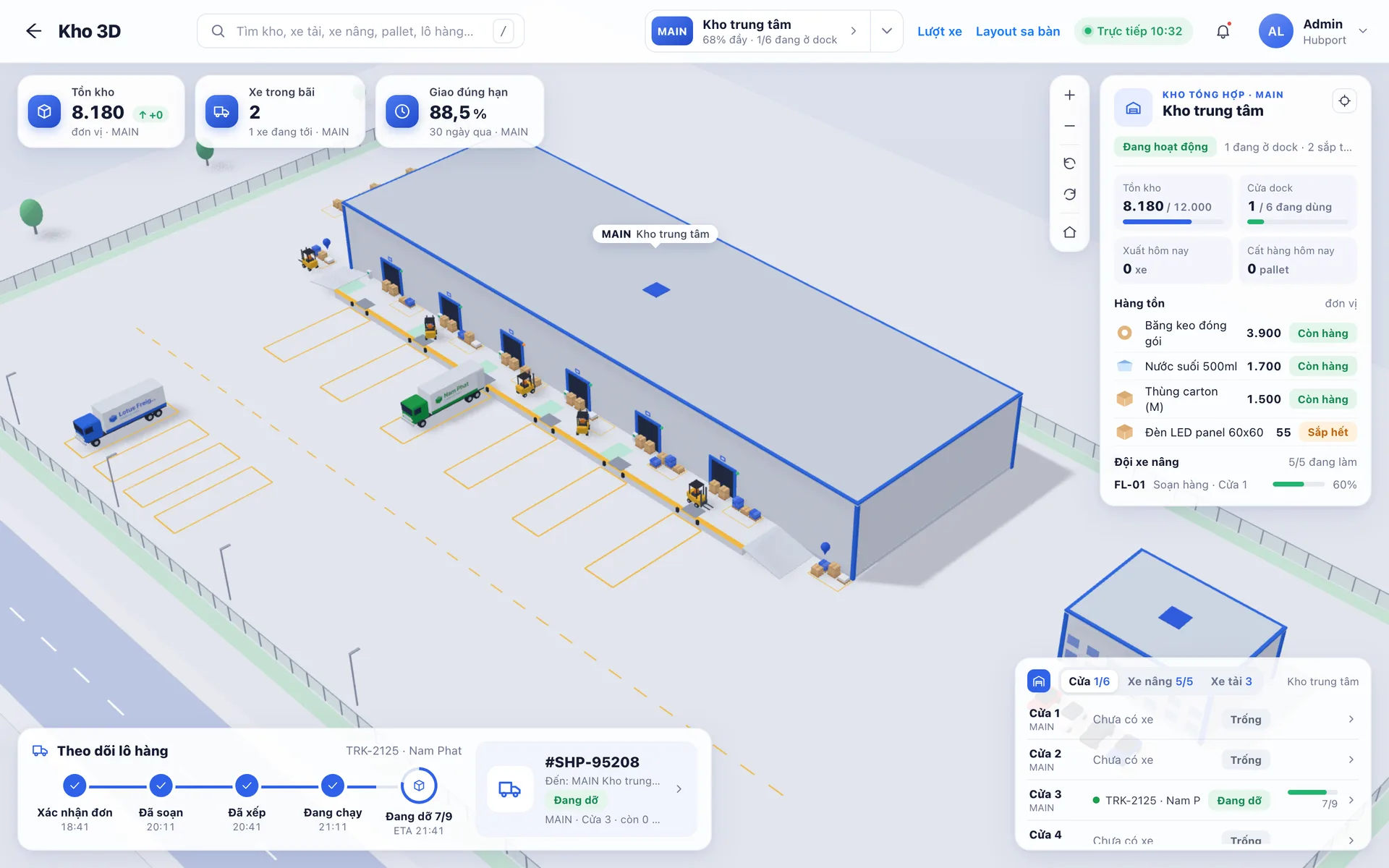Screen dimensions: 1389x868
Task: Click the Giao đúng hạn clock icon
Action: pos(402,111)
